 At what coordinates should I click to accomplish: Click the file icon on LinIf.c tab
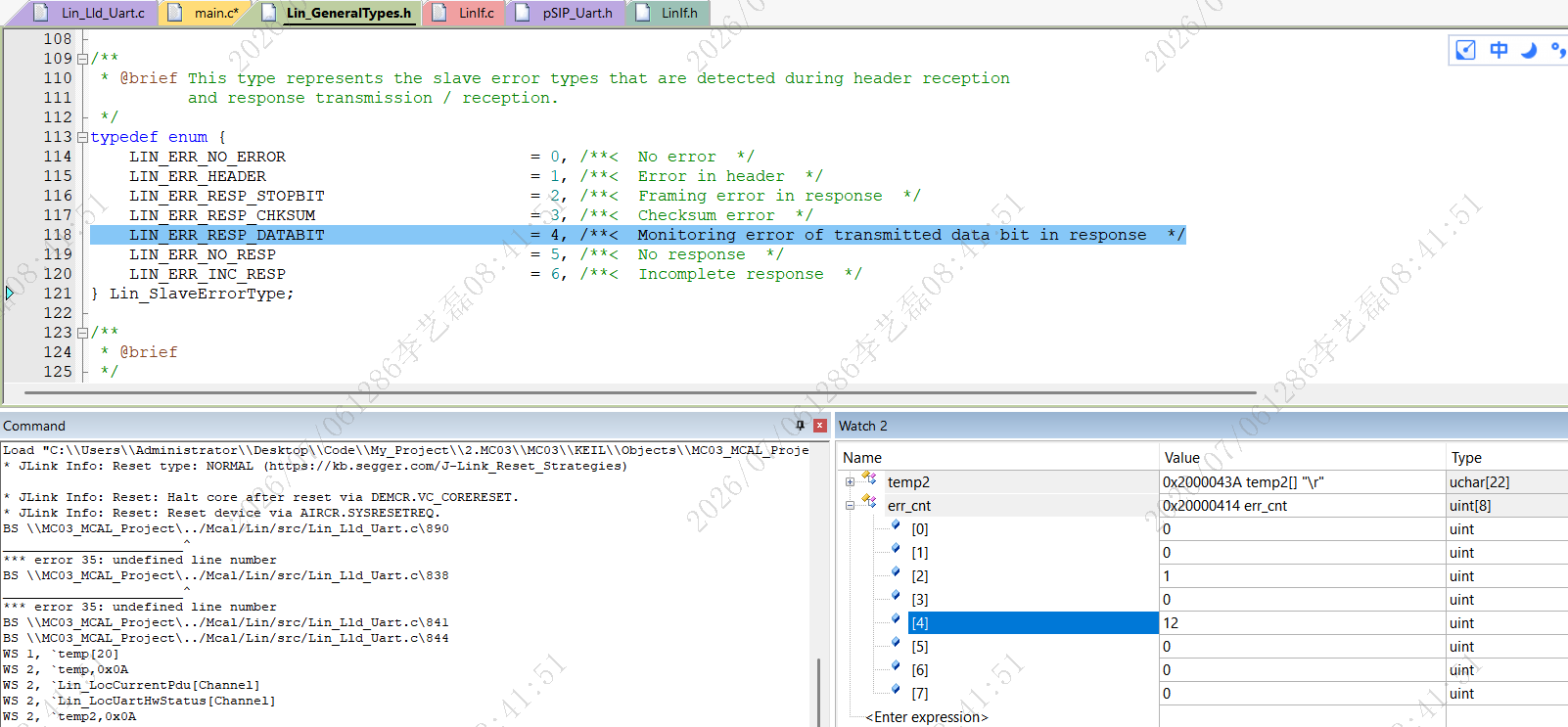coord(439,13)
